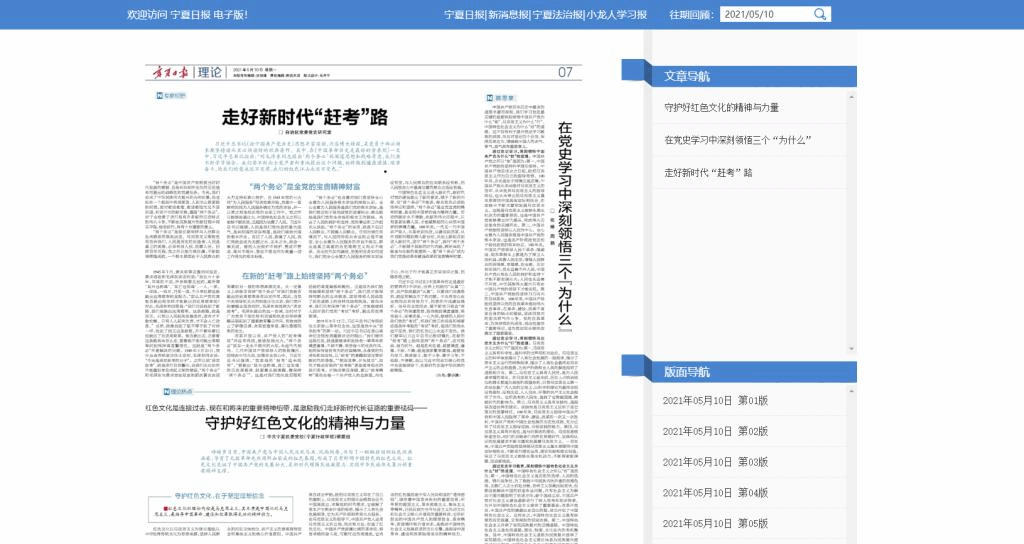Click the magnifier search icon beside date
Image resolution: width=1024 pixels, height=544 pixels.
pos(820,14)
